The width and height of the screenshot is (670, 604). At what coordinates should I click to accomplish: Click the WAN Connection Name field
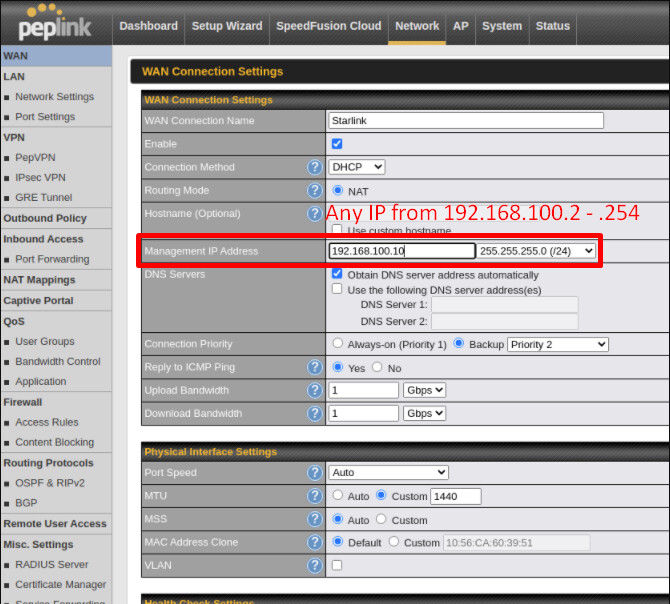point(466,121)
